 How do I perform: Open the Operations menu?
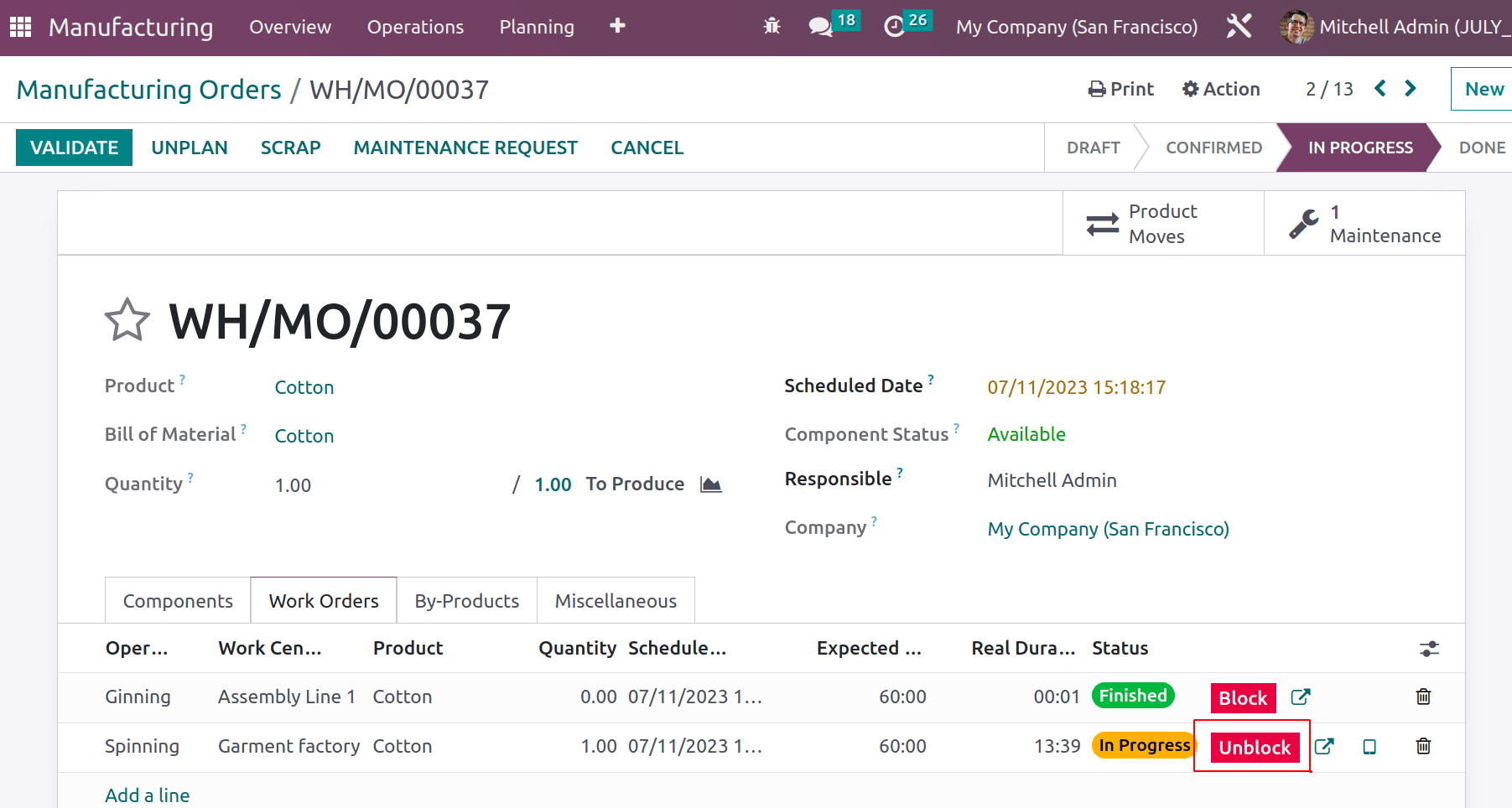point(415,27)
